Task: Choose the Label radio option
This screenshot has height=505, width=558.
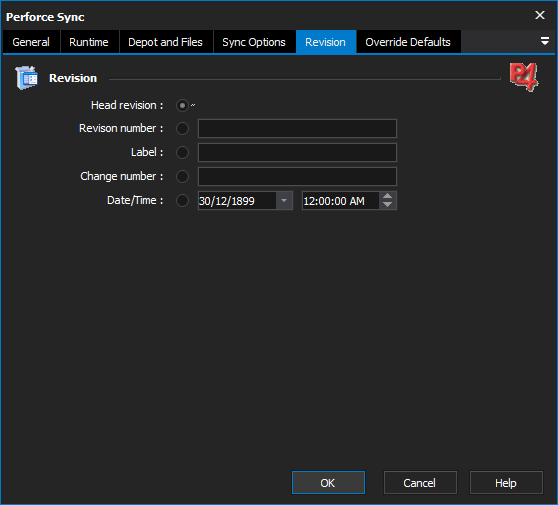Action: click(x=182, y=153)
